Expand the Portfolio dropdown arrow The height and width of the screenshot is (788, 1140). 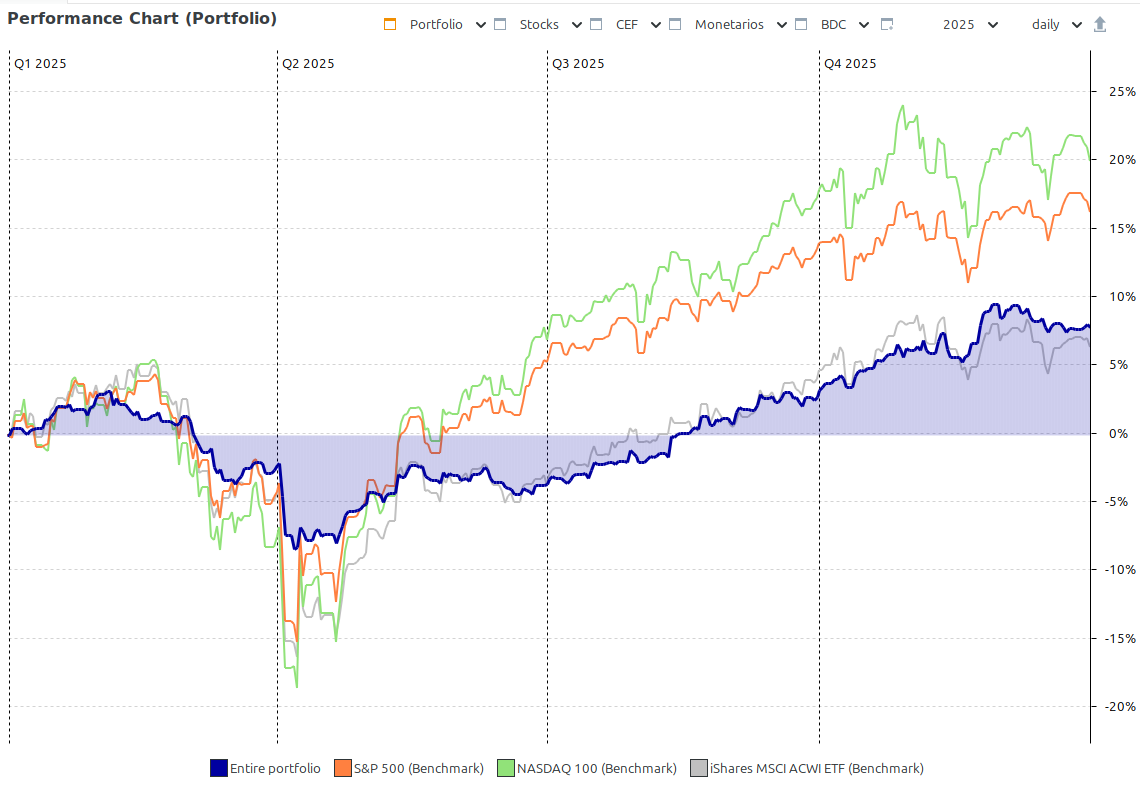(x=481, y=25)
